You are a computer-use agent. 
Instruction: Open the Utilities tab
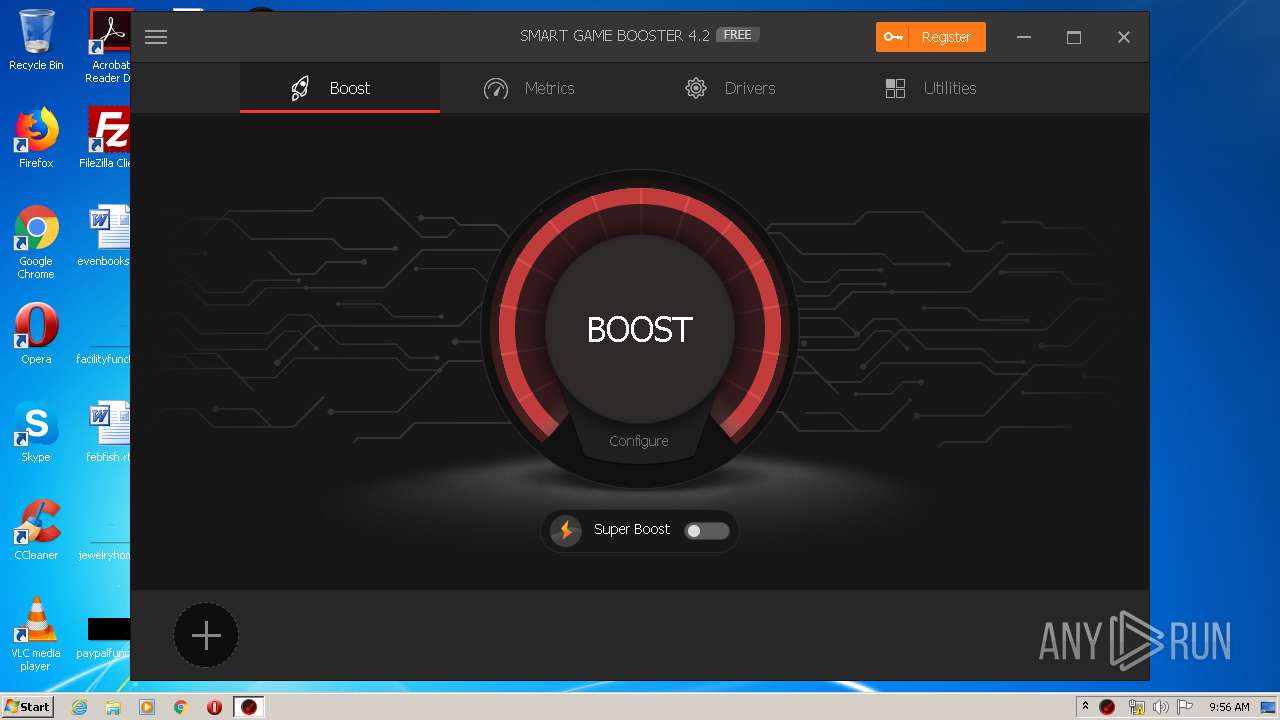tap(930, 88)
